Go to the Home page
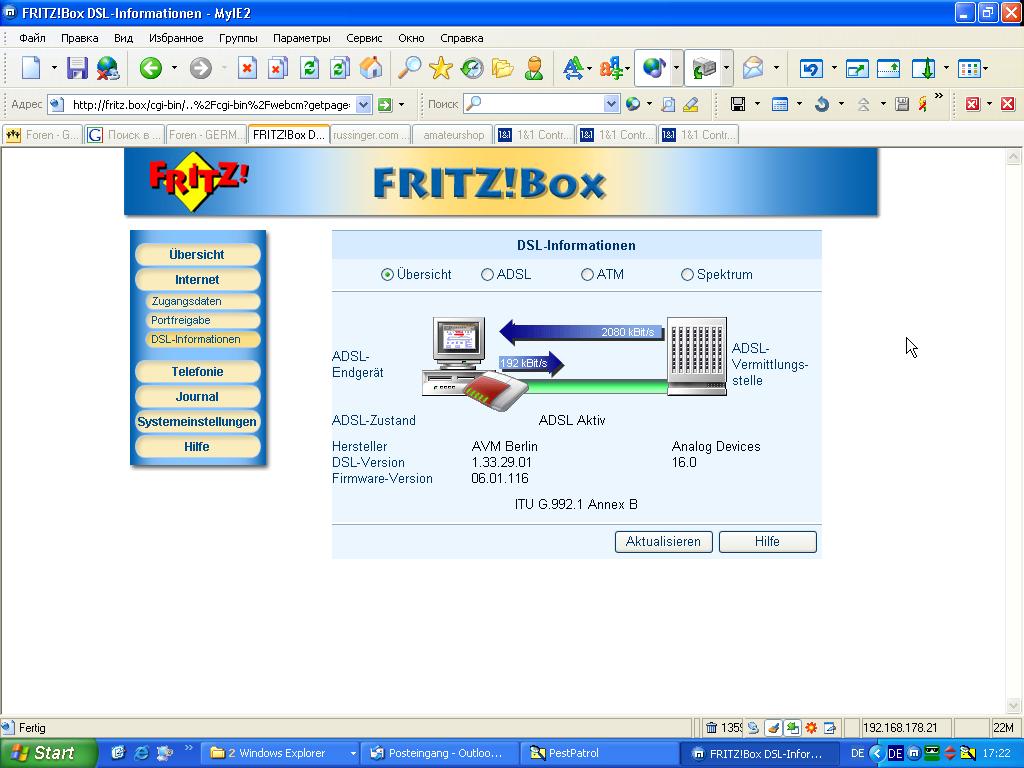1024x768 pixels. tap(371, 68)
